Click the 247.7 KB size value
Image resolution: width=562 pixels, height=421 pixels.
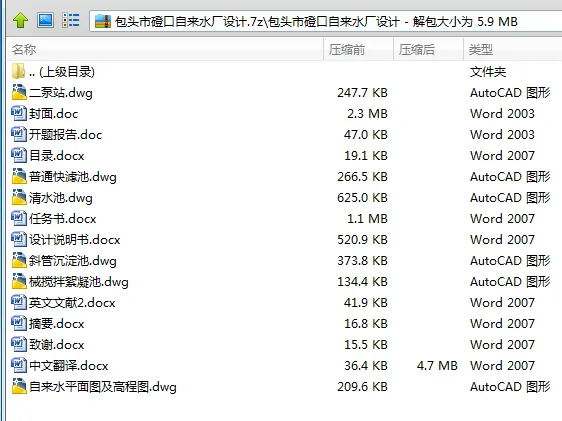[x=362, y=93]
